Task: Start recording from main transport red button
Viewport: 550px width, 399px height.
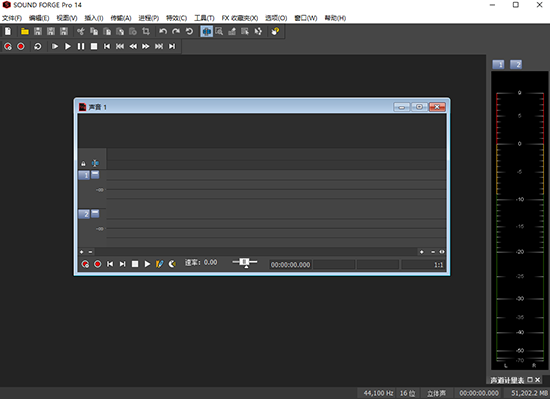Action: tap(21, 46)
